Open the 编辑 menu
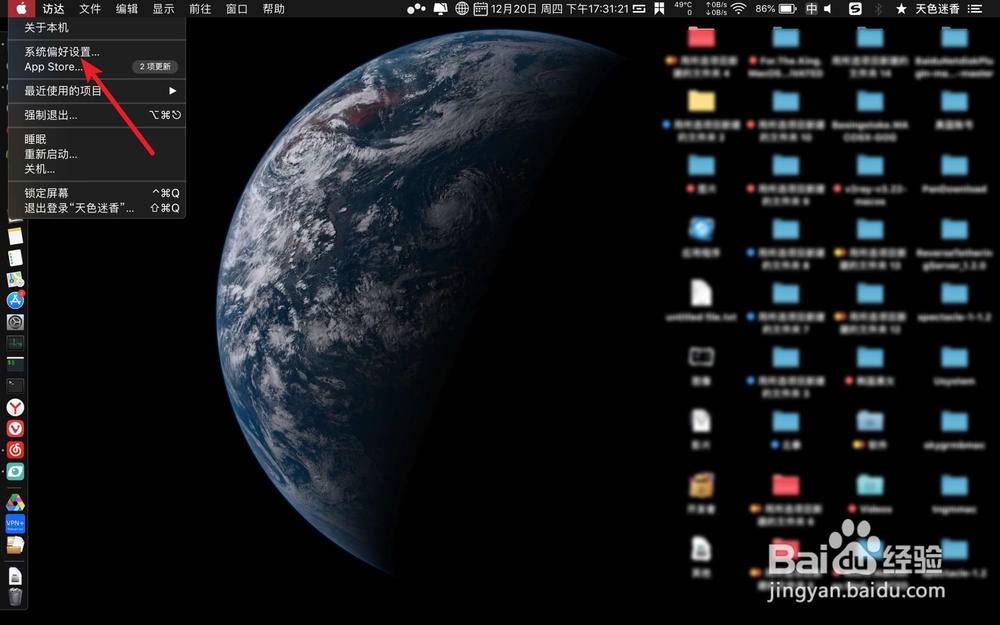 (x=127, y=8)
